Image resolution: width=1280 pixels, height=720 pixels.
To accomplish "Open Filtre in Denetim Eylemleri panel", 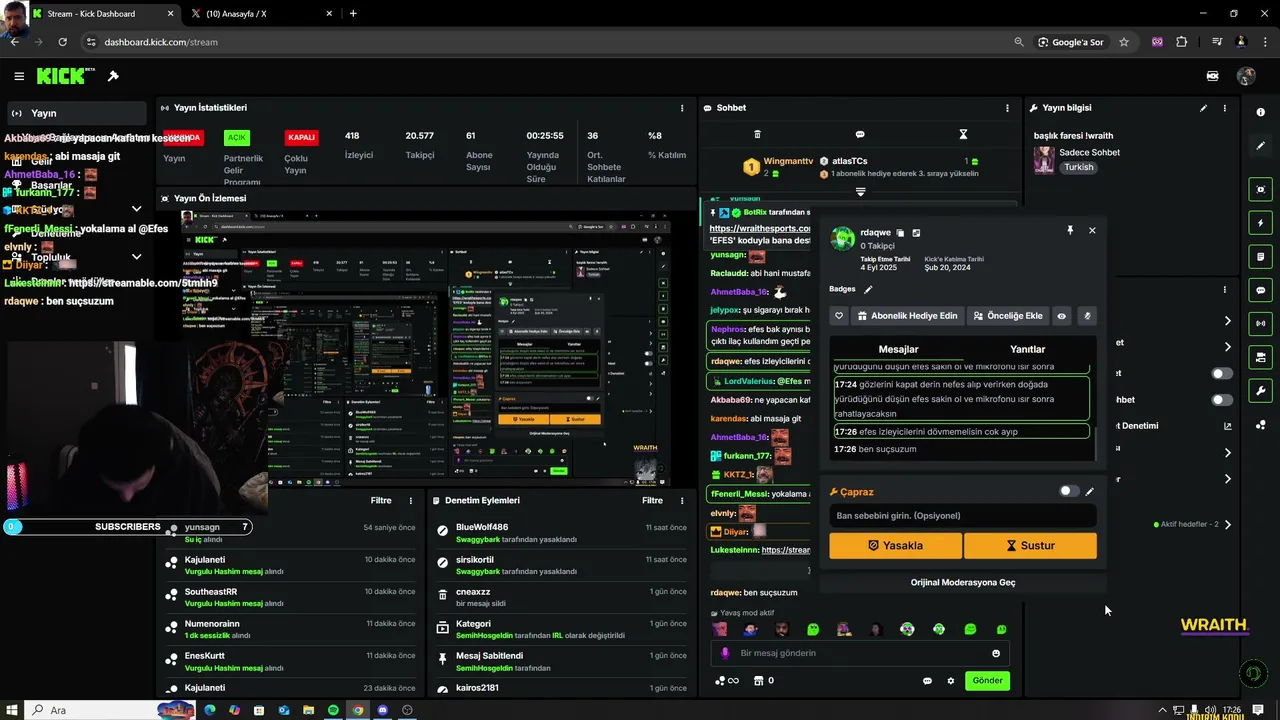I will [x=652, y=500].
